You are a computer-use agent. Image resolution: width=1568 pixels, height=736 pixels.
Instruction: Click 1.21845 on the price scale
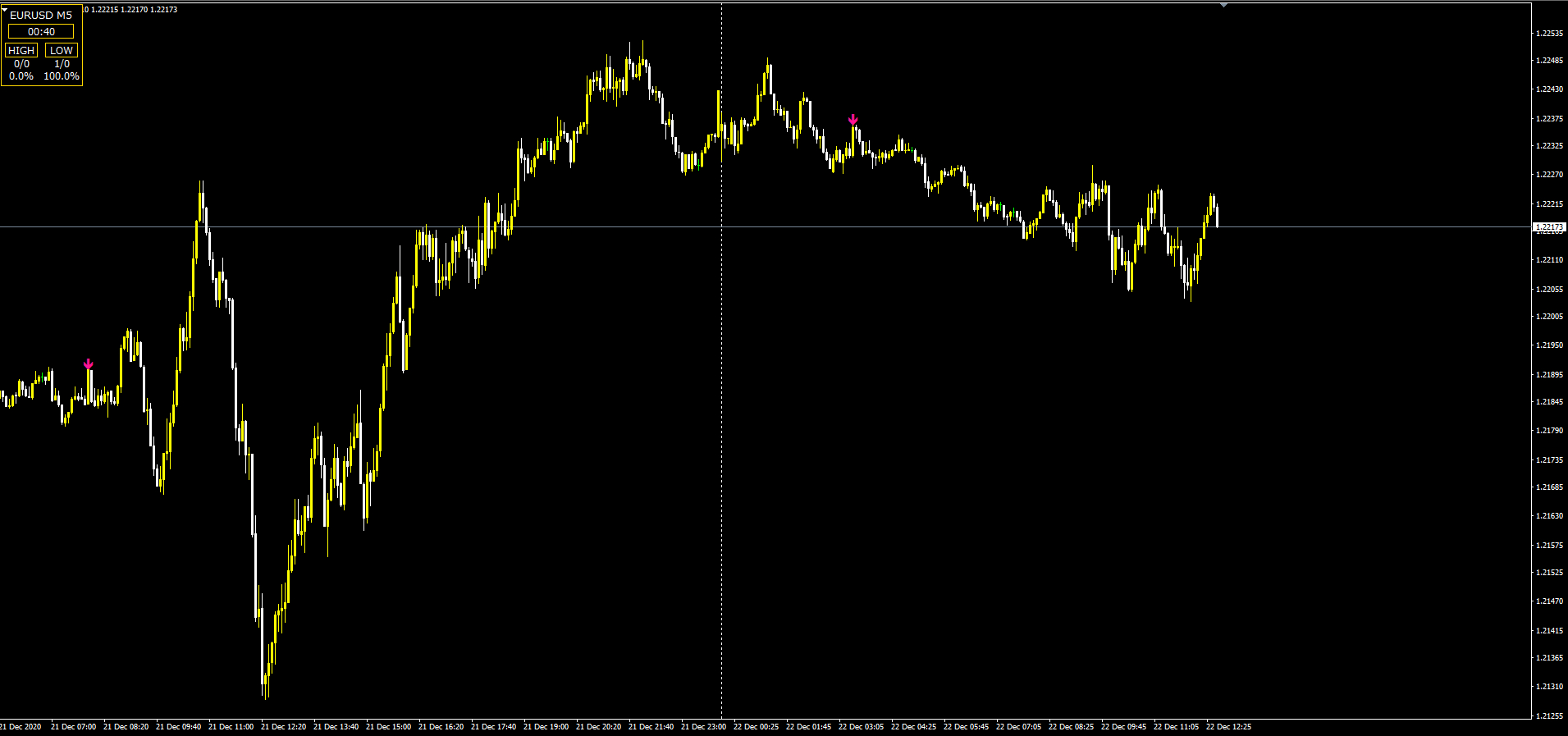pyautogui.click(x=1548, y=402)
